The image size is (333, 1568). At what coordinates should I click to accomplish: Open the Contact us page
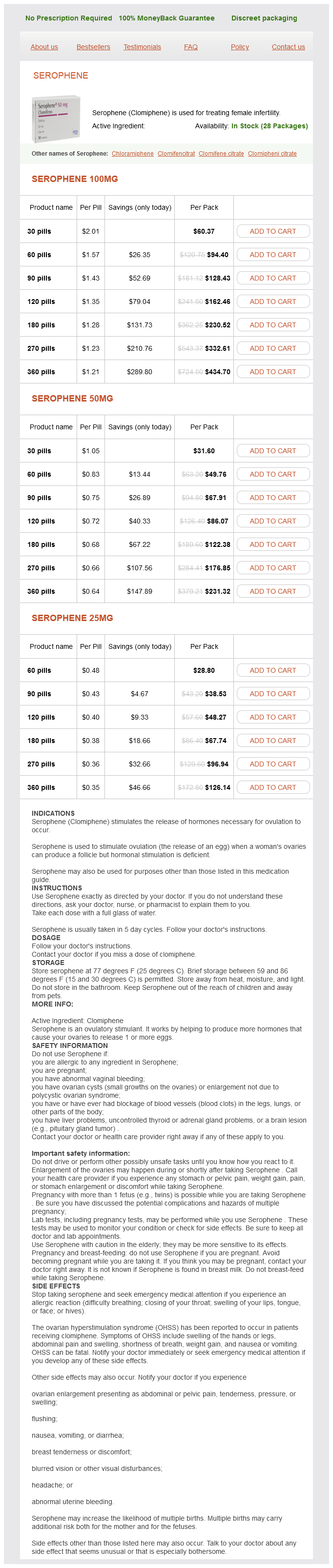288,47
